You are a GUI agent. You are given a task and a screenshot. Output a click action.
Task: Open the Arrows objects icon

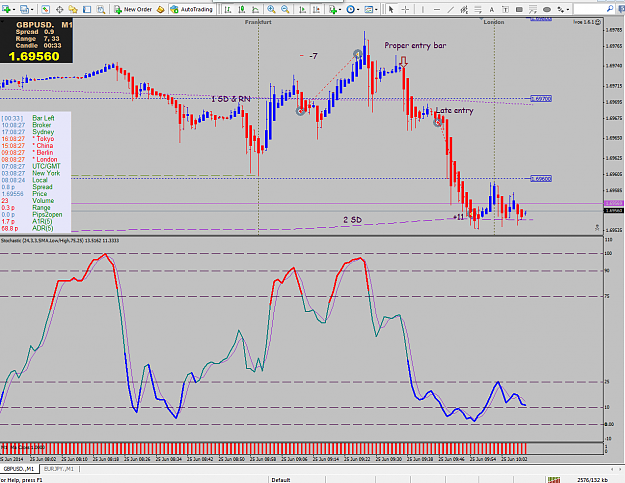click(x=560, y=9)
